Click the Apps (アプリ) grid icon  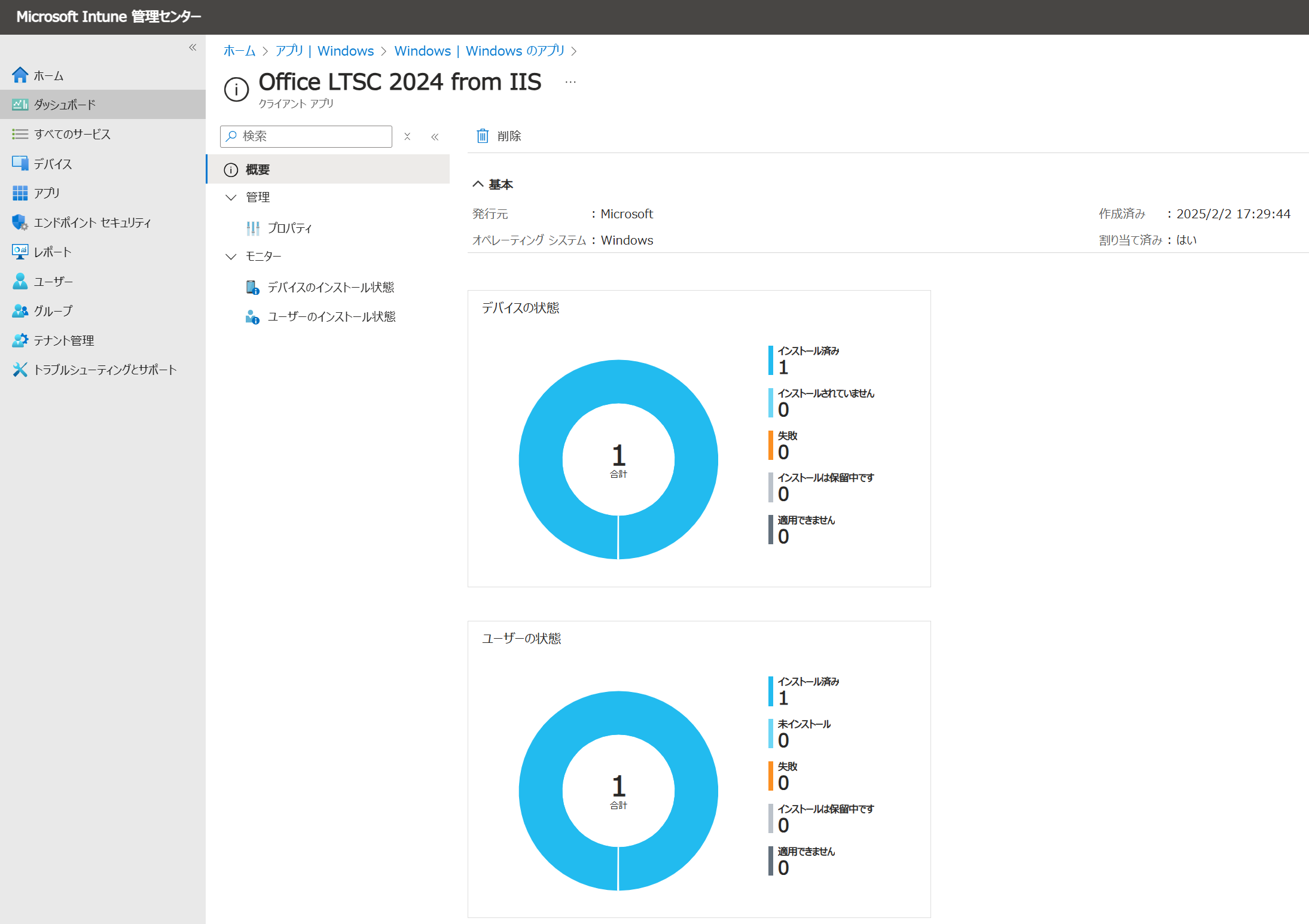pos(20,193)
